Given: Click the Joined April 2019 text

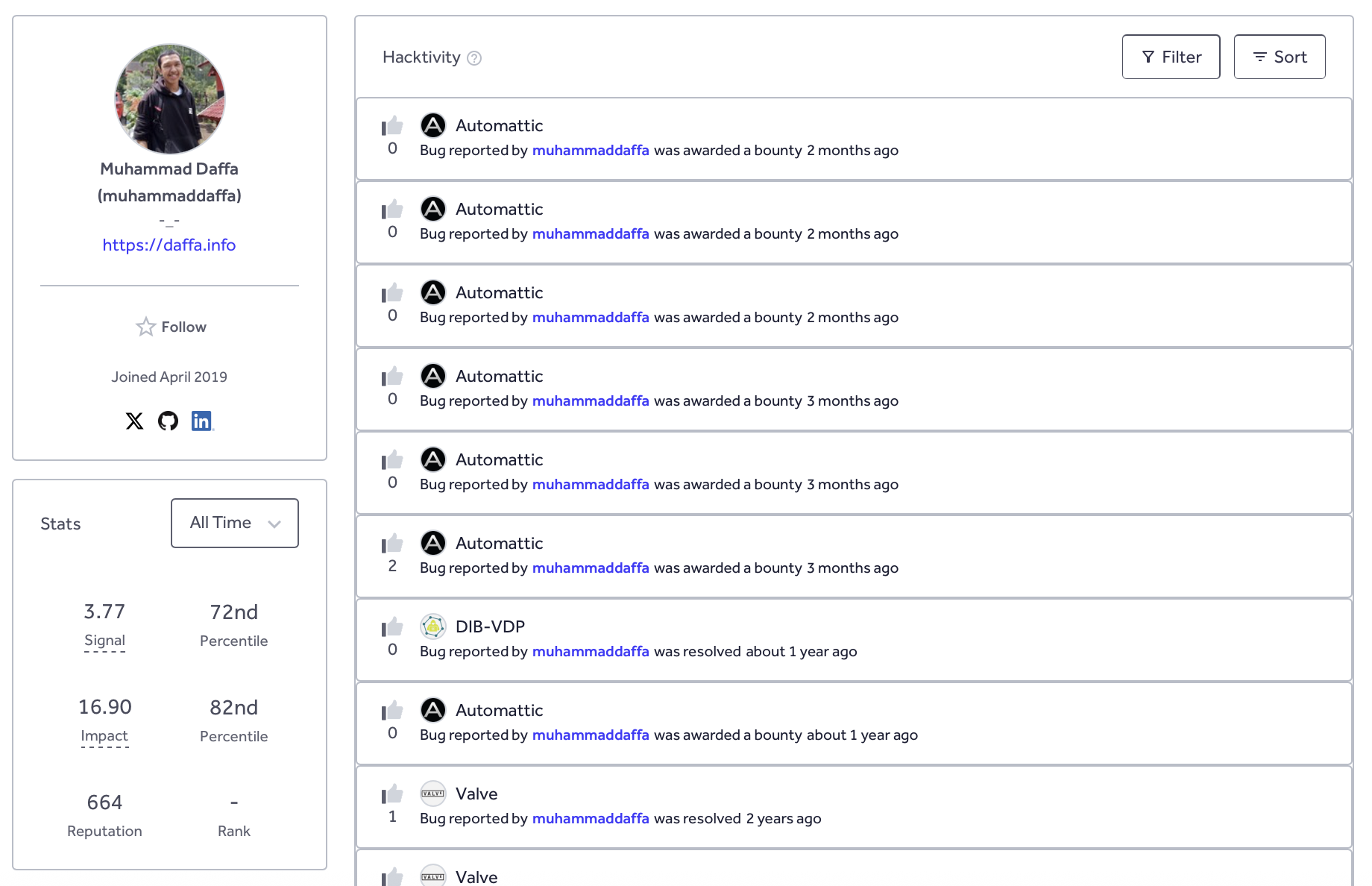Looking at the screenshot, I should [x=169, y=377].
